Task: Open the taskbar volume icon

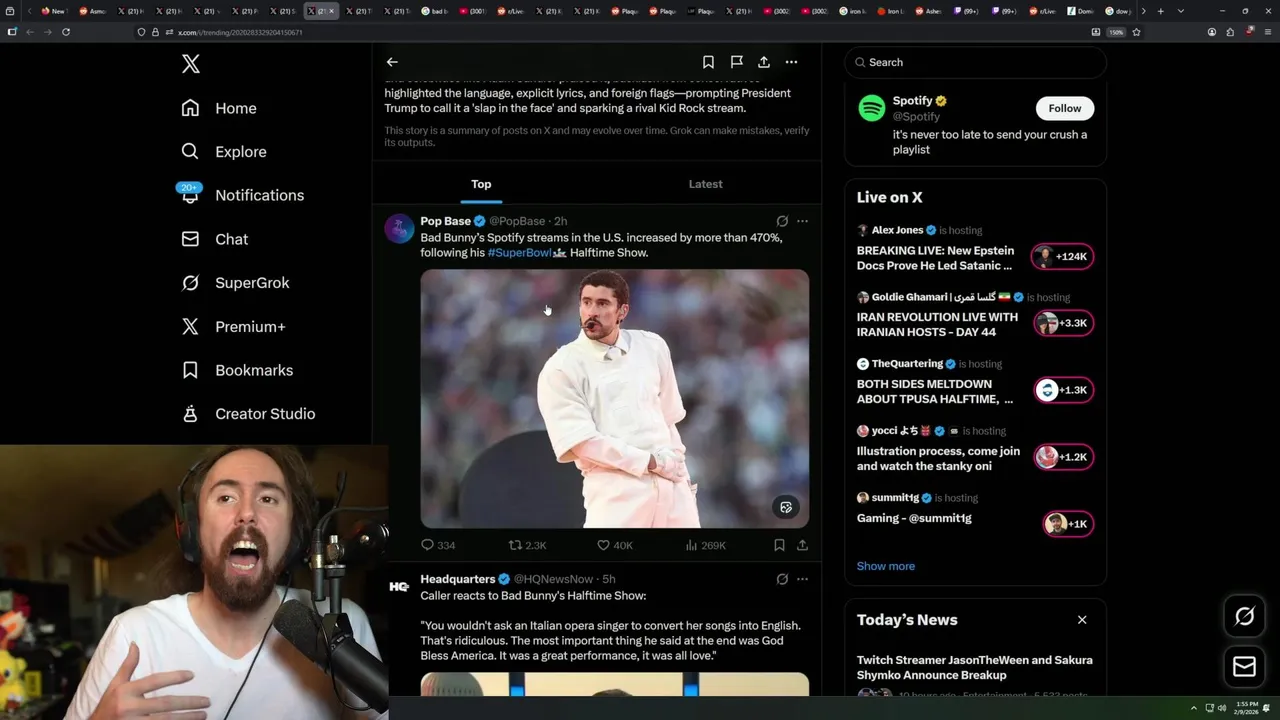Action: point(1222,708)
